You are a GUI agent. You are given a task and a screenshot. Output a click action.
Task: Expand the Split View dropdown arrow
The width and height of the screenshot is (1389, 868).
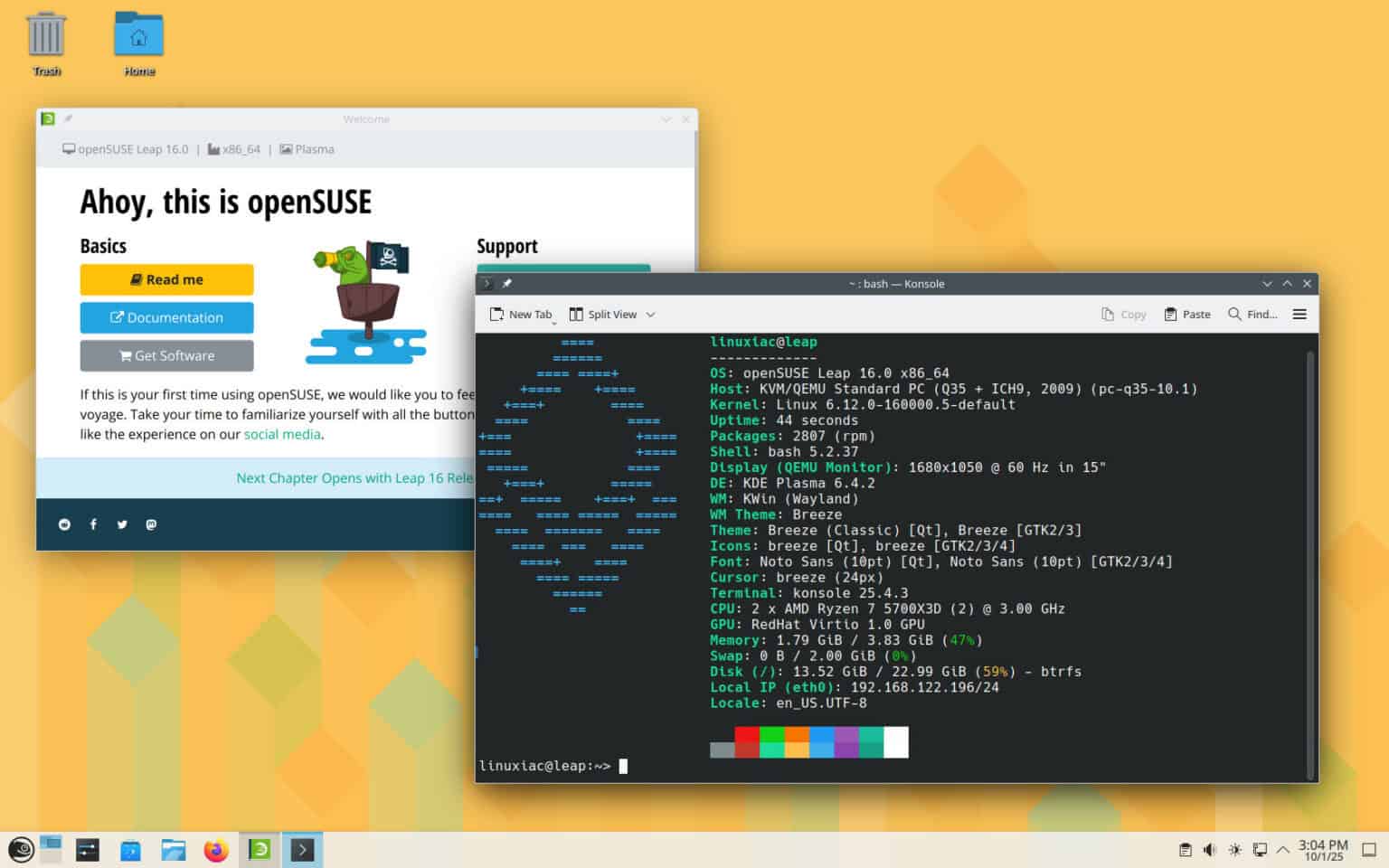[649, 314]
